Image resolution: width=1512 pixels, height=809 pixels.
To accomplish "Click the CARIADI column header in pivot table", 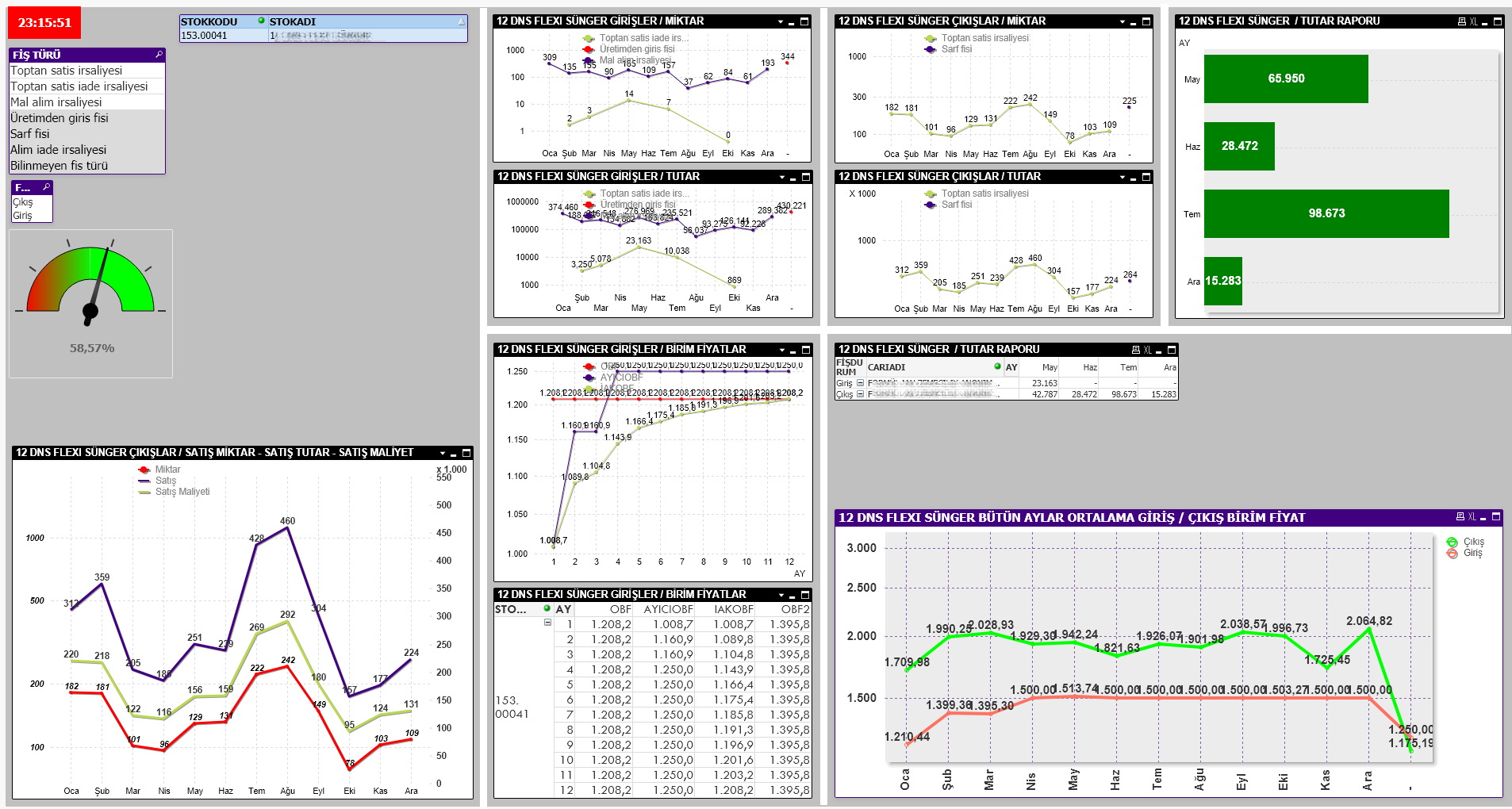I will click(886, 367).
